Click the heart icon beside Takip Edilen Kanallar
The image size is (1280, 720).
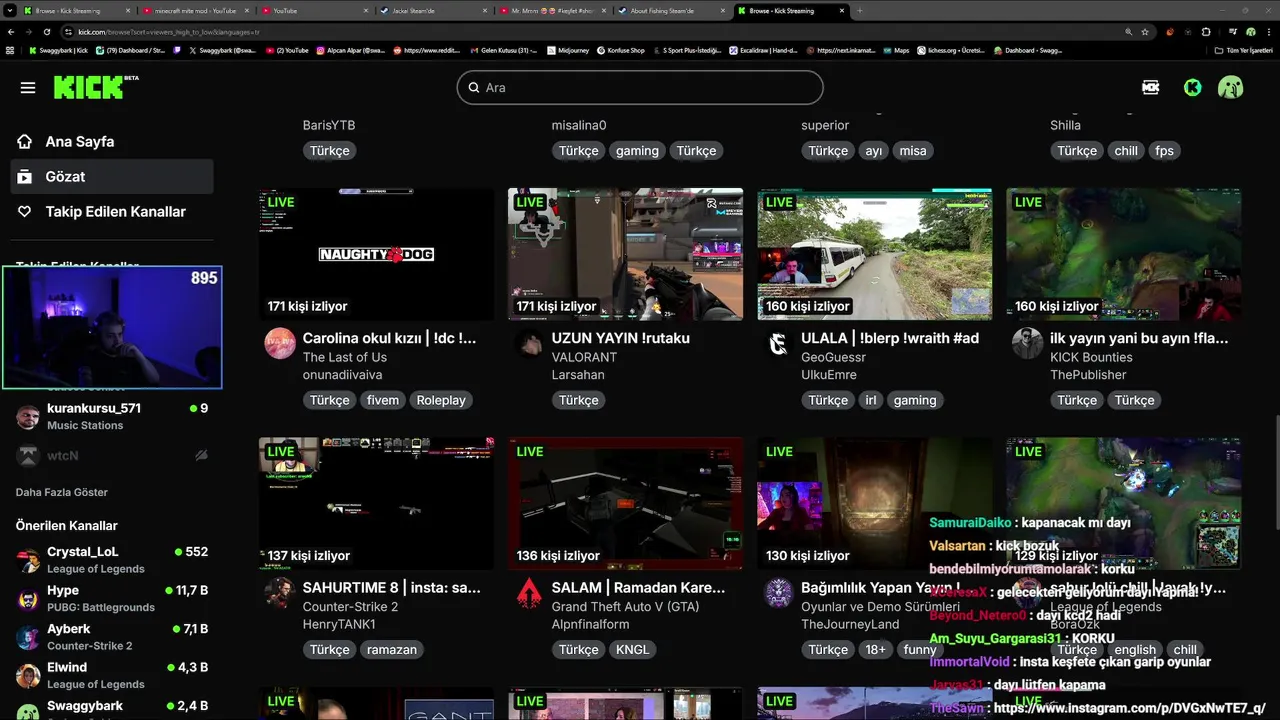click(25, 212)
